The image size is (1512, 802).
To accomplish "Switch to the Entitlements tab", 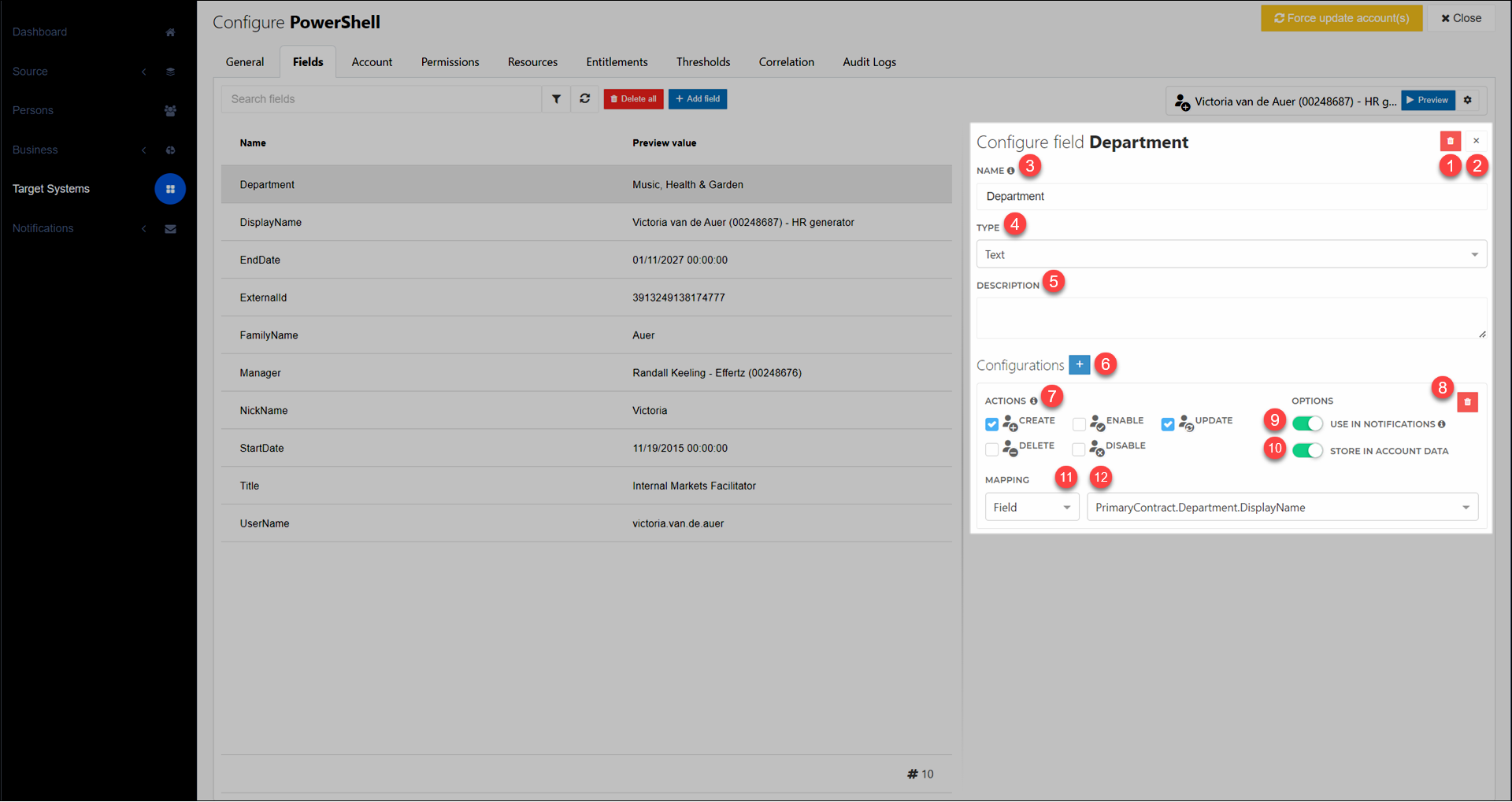I will (617, 62).
